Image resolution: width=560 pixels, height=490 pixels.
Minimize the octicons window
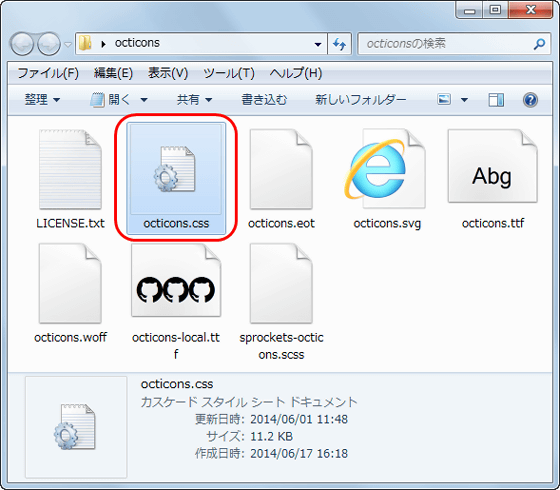469,11
